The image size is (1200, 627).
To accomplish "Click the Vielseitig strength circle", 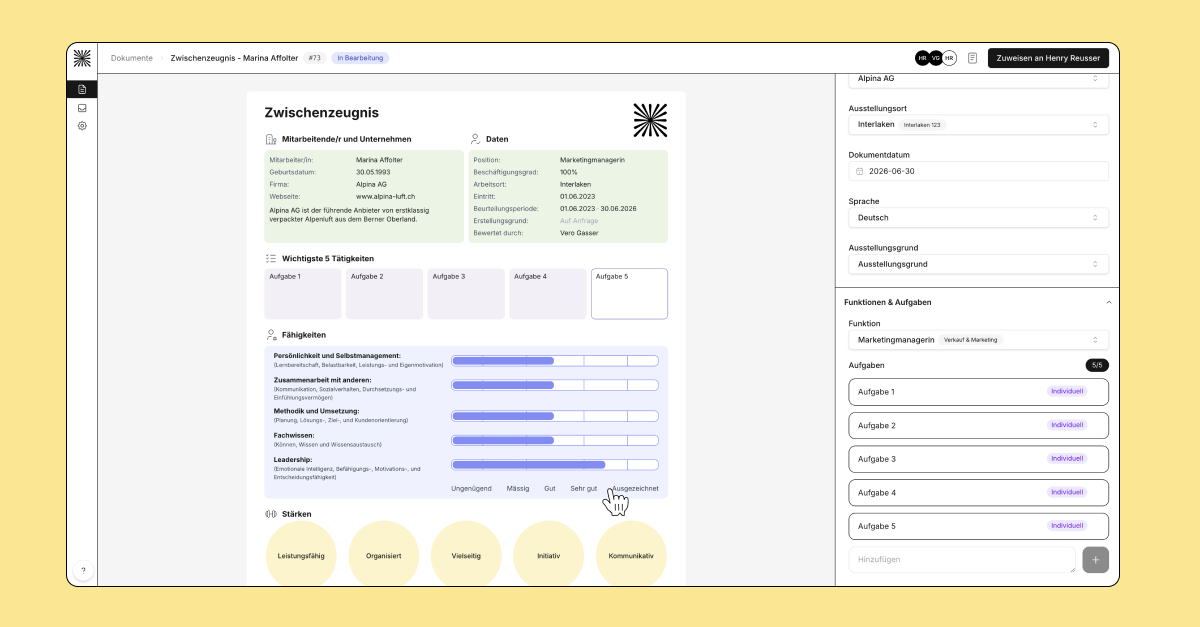I will pyautogui.click(x=466, y=556).
